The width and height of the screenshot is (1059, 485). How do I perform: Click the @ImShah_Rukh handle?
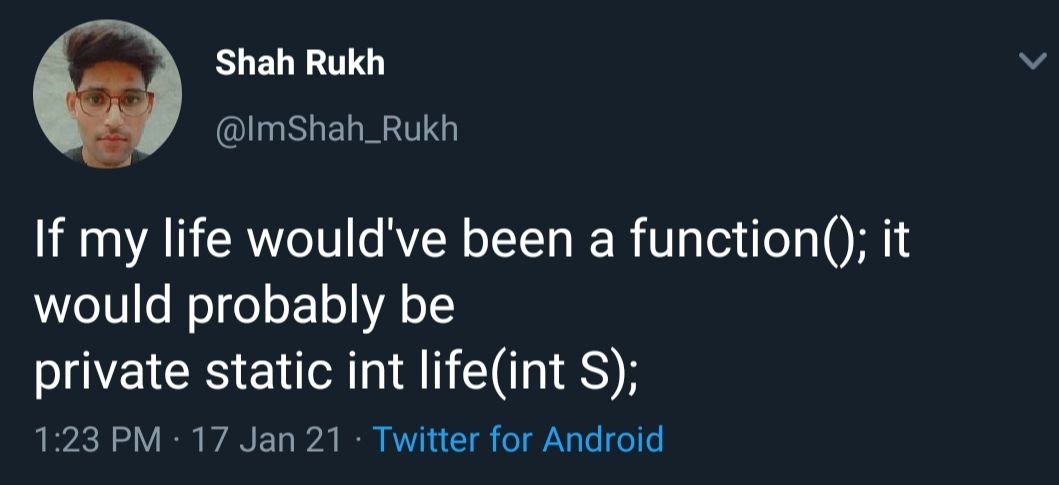pos(337,128)
